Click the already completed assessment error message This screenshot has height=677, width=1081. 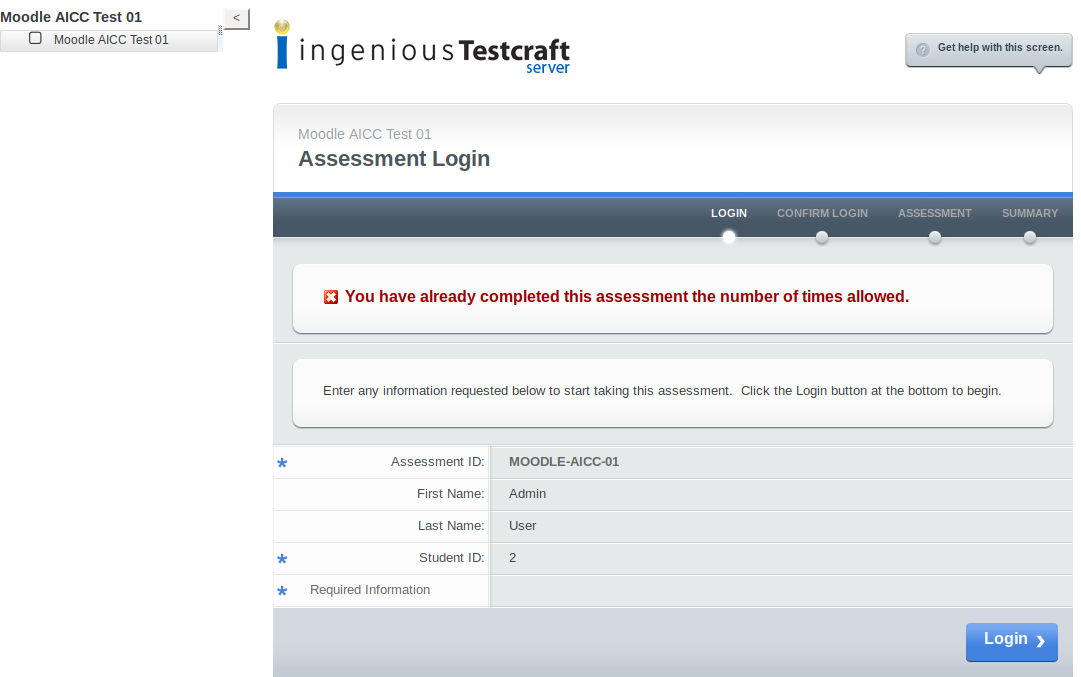(x=627, y=296)
